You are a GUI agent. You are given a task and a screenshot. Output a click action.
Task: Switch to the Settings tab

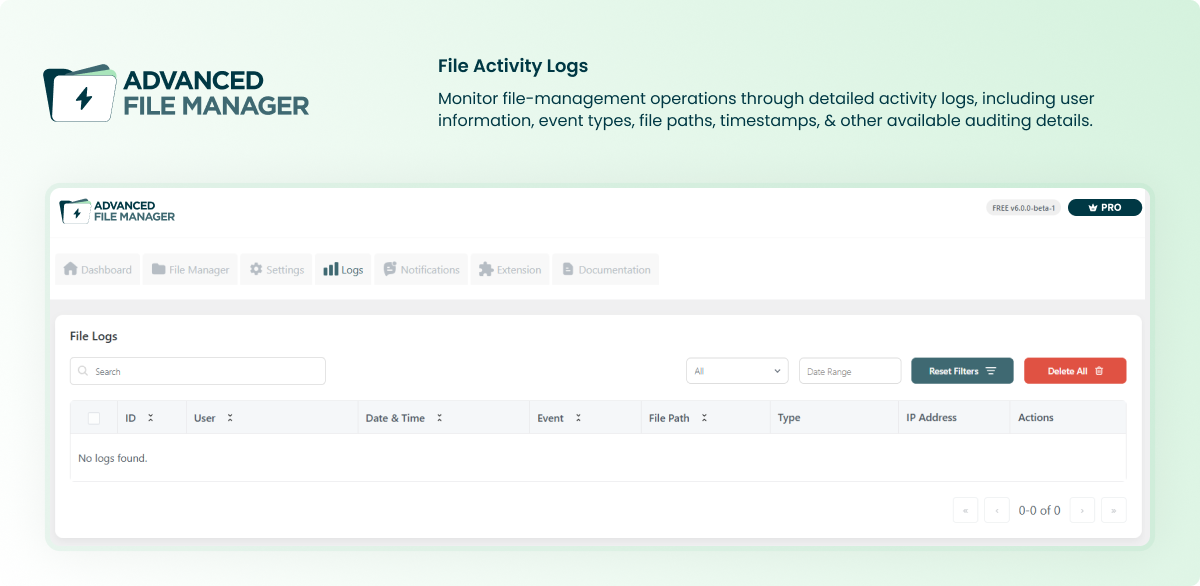276,269
